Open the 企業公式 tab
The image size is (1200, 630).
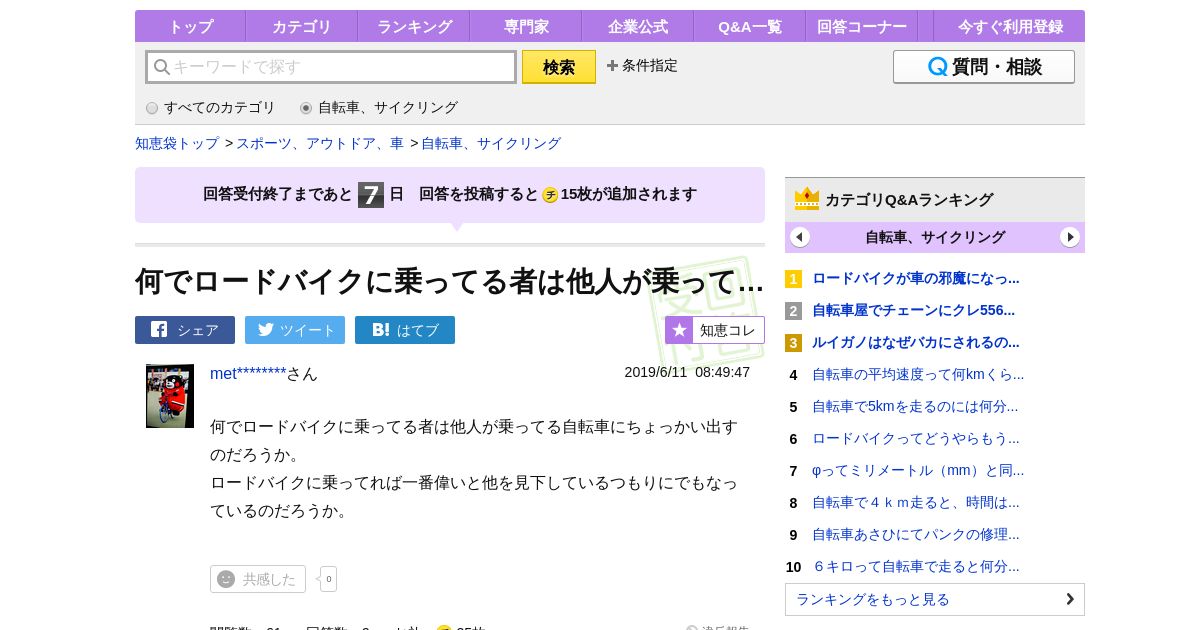click(638, 26)
